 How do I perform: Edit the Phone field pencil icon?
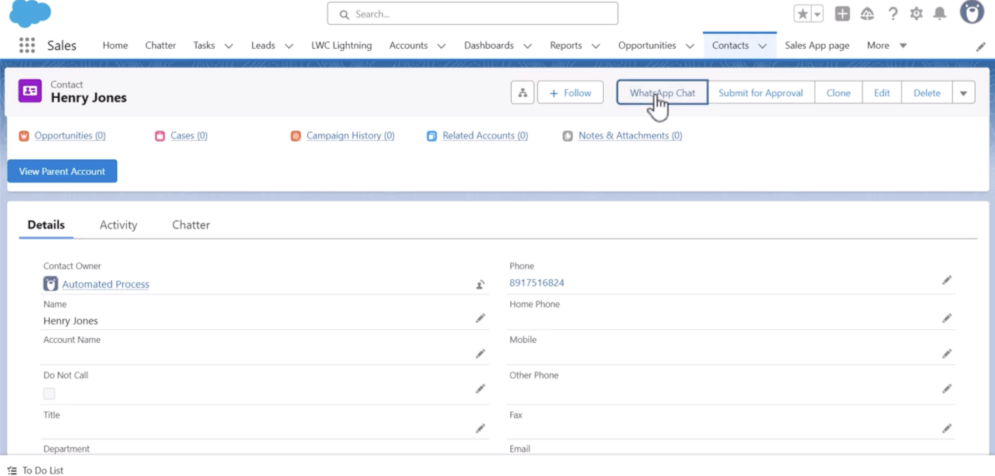pos(946,281)
